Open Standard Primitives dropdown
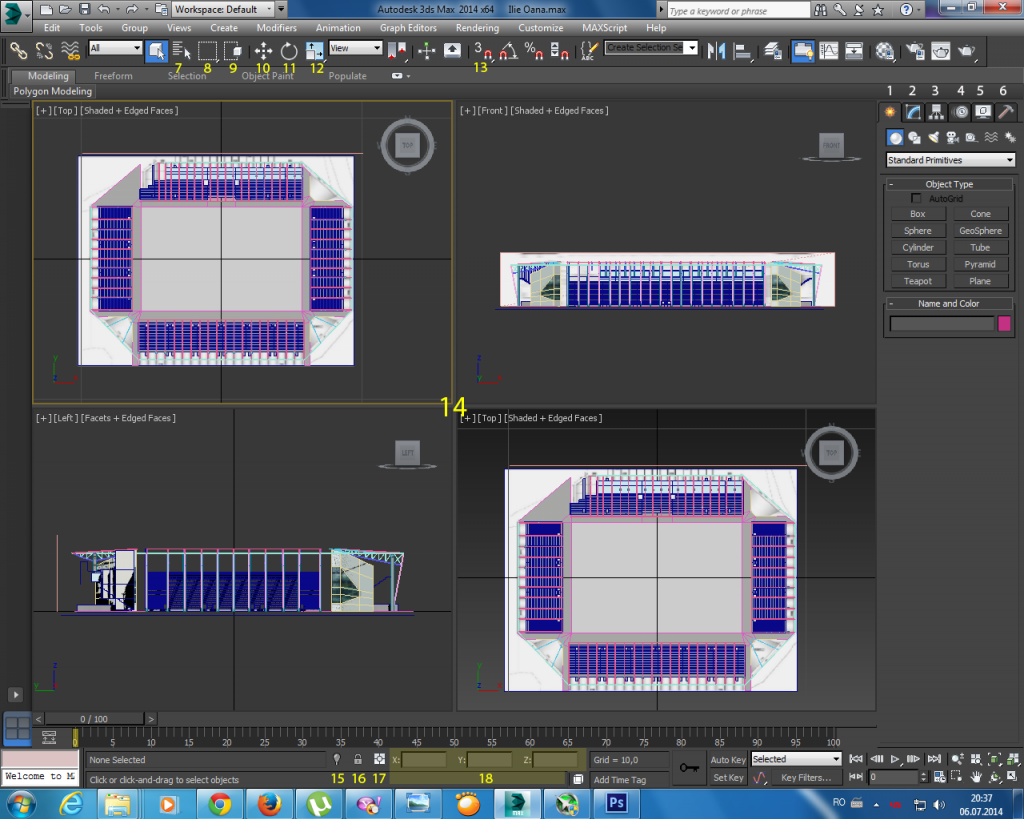 pyautogui.click(x=950, y=160)
